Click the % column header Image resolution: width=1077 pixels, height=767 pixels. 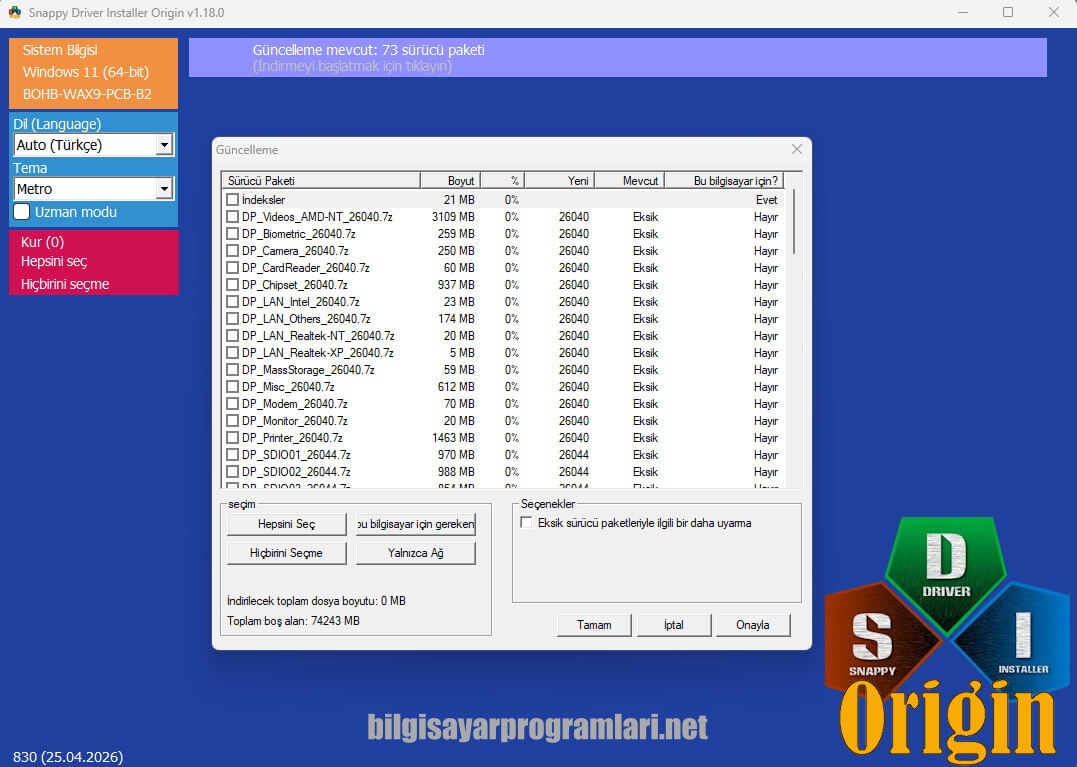coord(503,181)
